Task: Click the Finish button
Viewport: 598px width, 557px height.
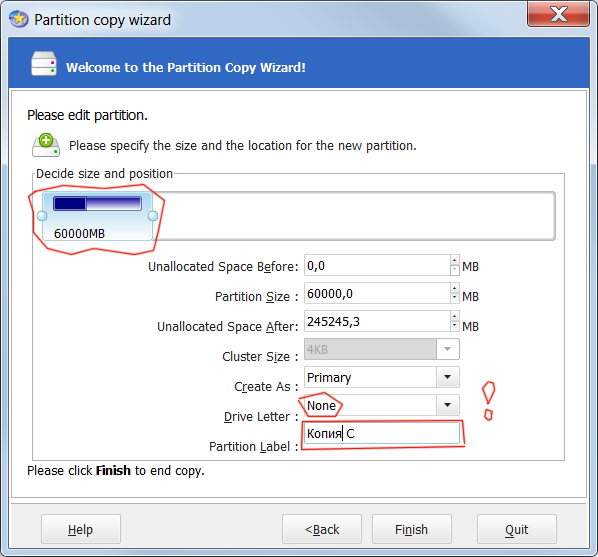Action: [x=412, y=529]
